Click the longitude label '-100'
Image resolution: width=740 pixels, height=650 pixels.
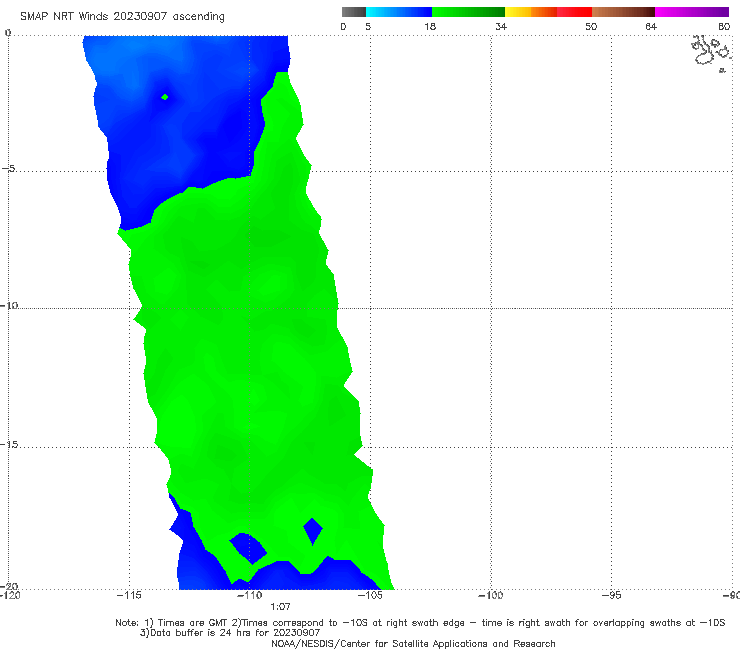click(490, 595)
